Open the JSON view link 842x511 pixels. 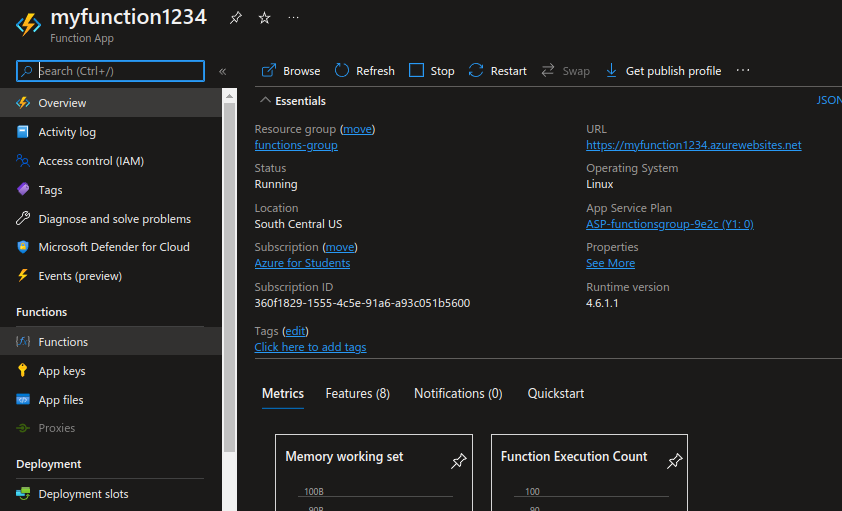(x=829, y=100)
